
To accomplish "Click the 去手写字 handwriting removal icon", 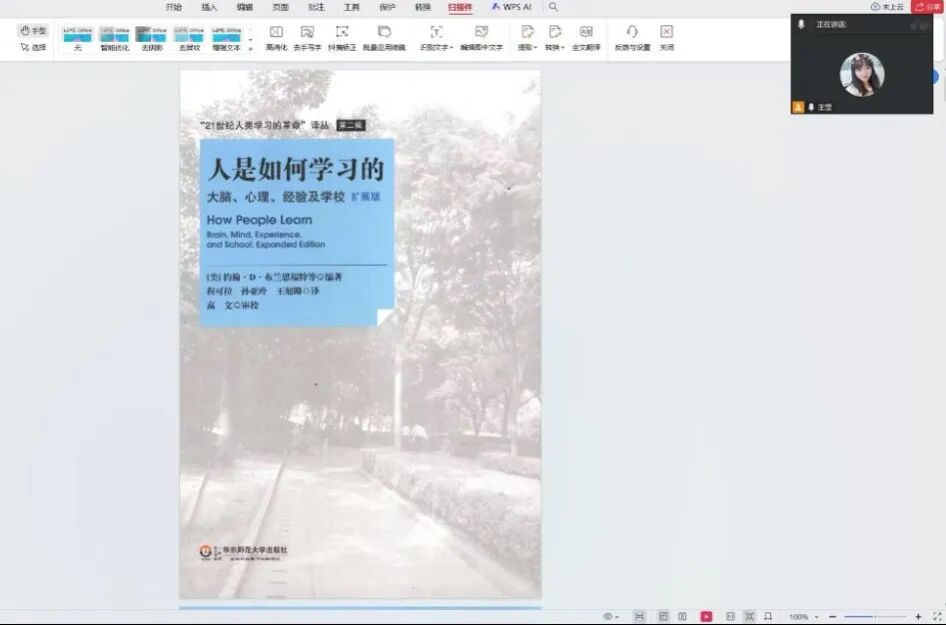I will coord(307,33).
